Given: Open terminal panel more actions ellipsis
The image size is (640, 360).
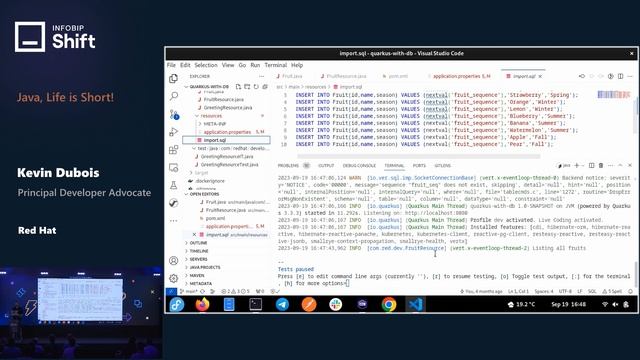Looking at the screenshot, I should 611,165.
